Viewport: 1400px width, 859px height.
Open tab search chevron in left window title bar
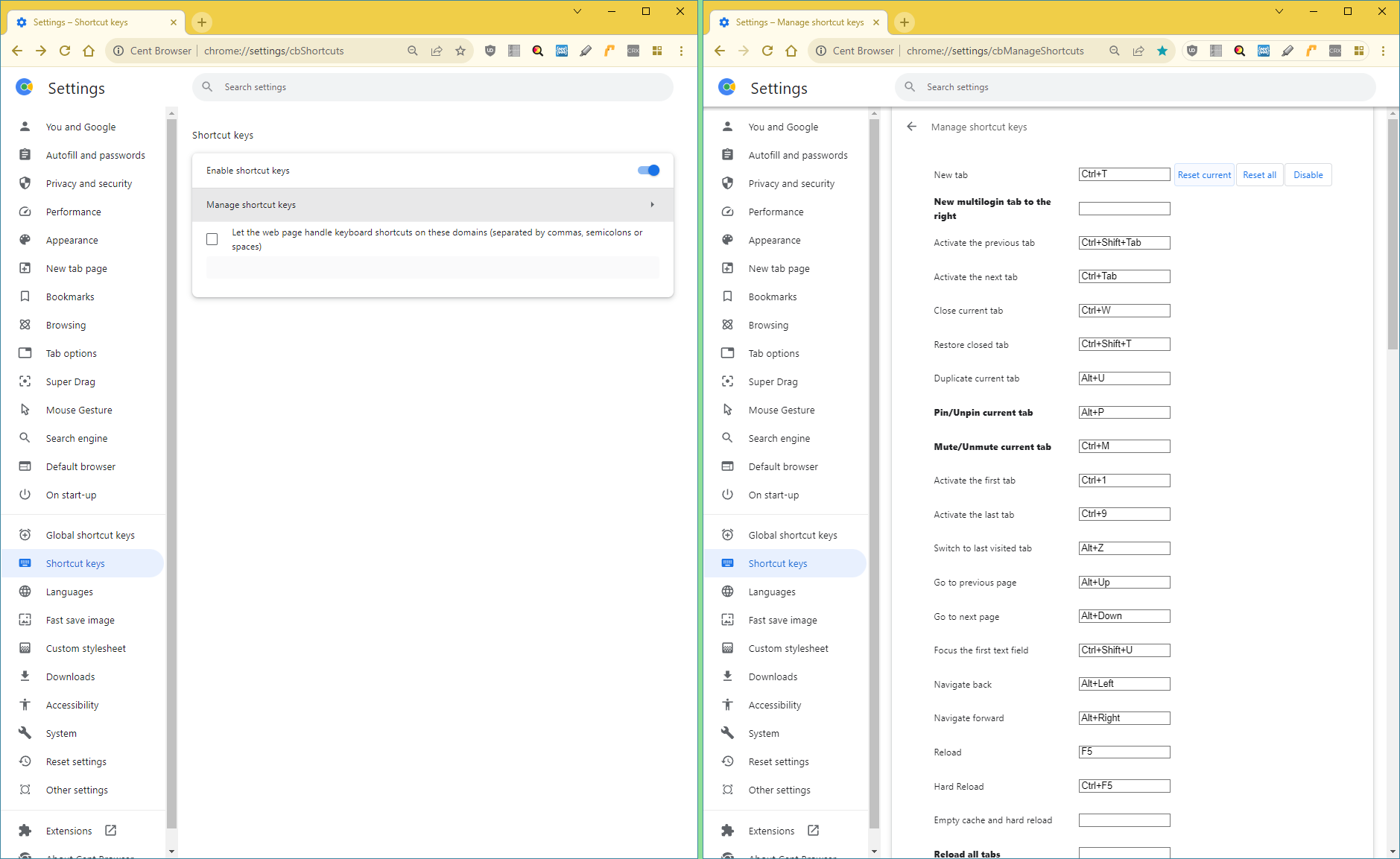tap(577, 11)
